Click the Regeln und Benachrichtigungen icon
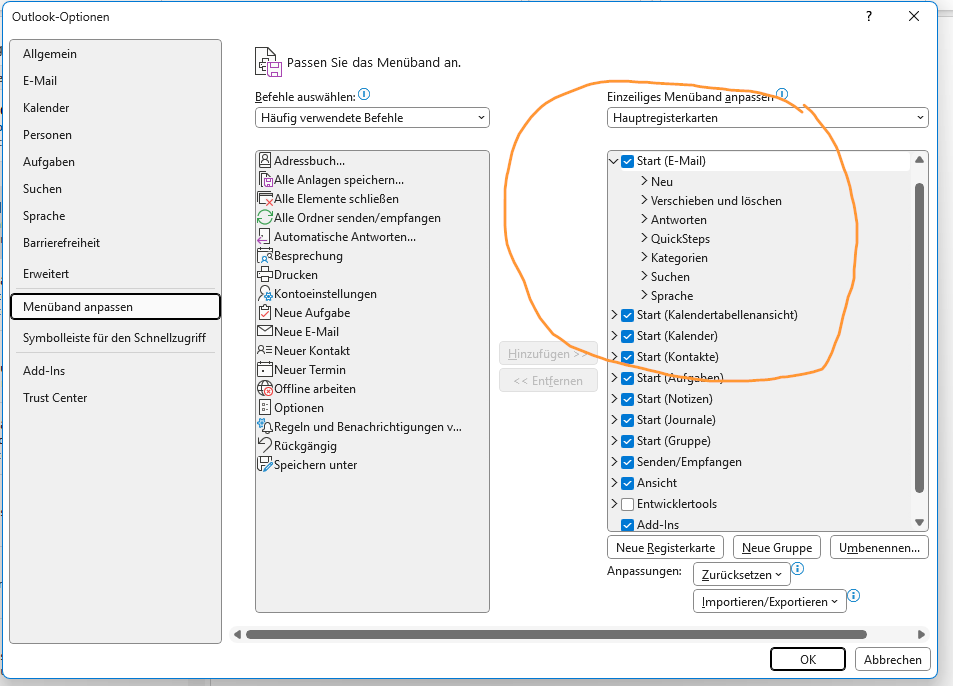 pos(265,426)
